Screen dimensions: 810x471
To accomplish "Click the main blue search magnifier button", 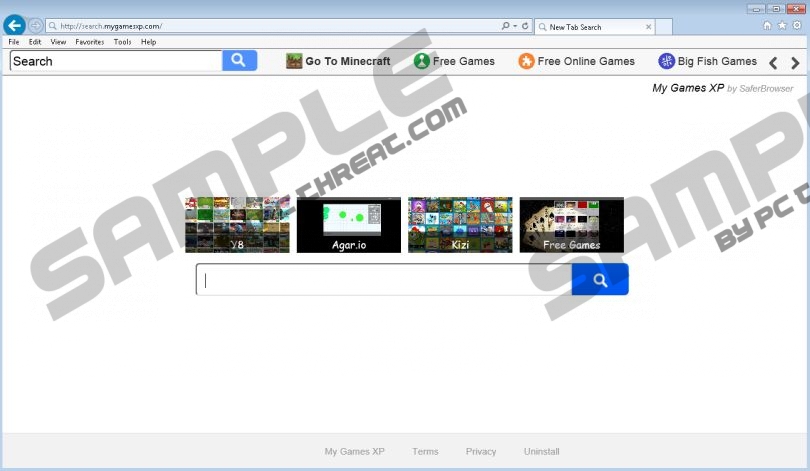I will (x=600, y=281).
